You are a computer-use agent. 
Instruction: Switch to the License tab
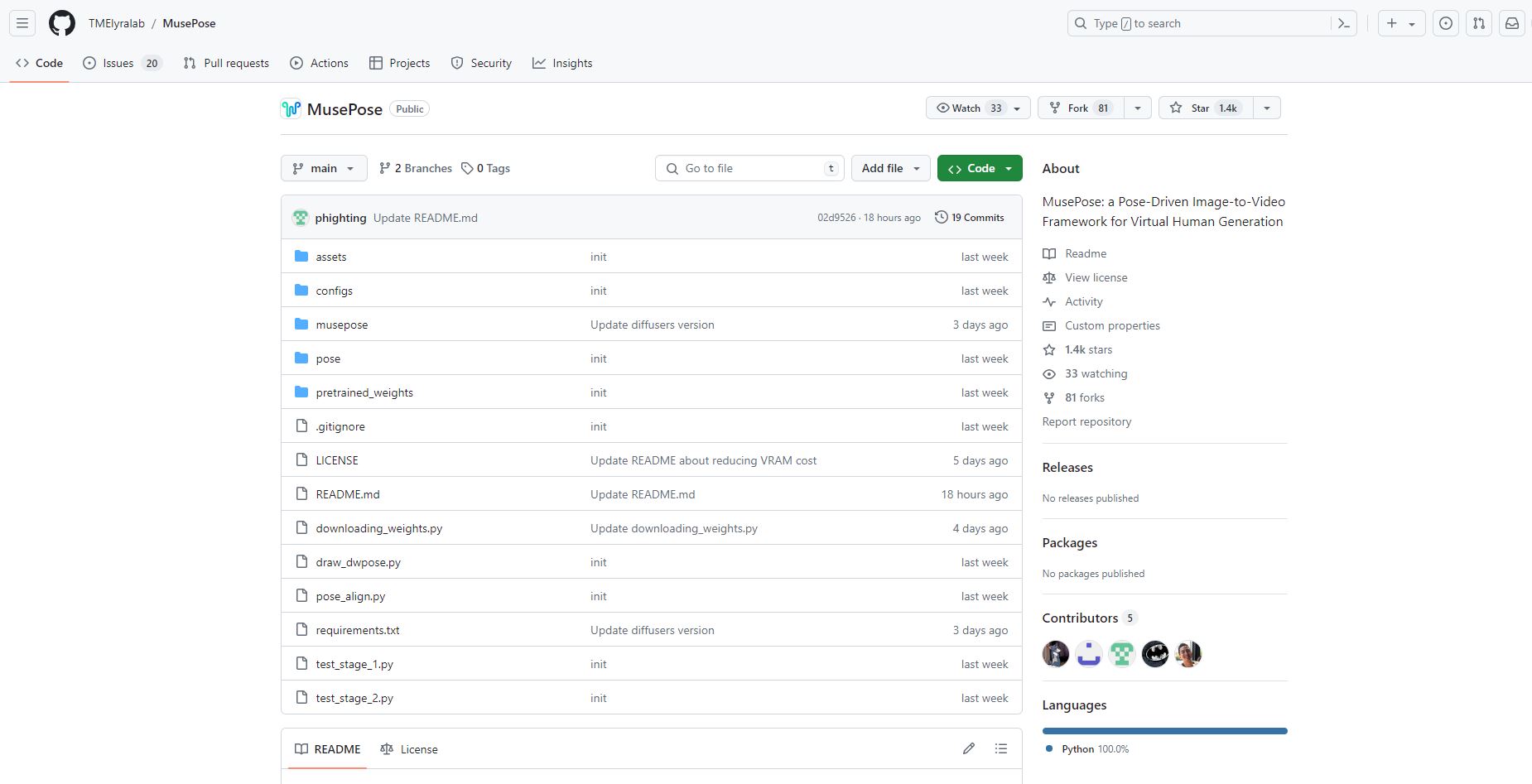pos(409,749)
